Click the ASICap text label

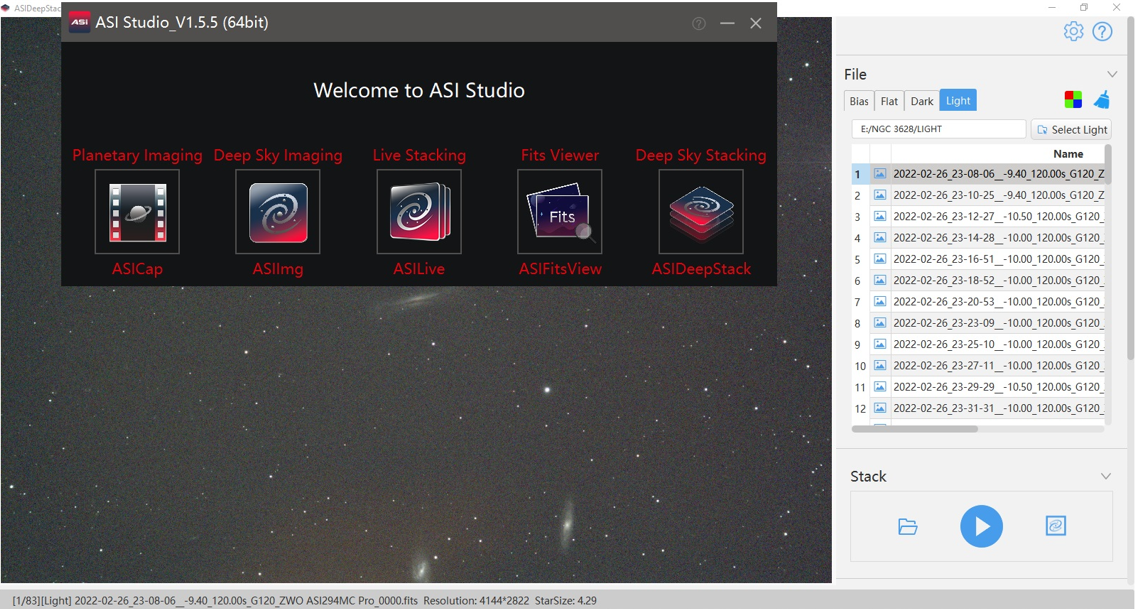[x=137, y=269]
